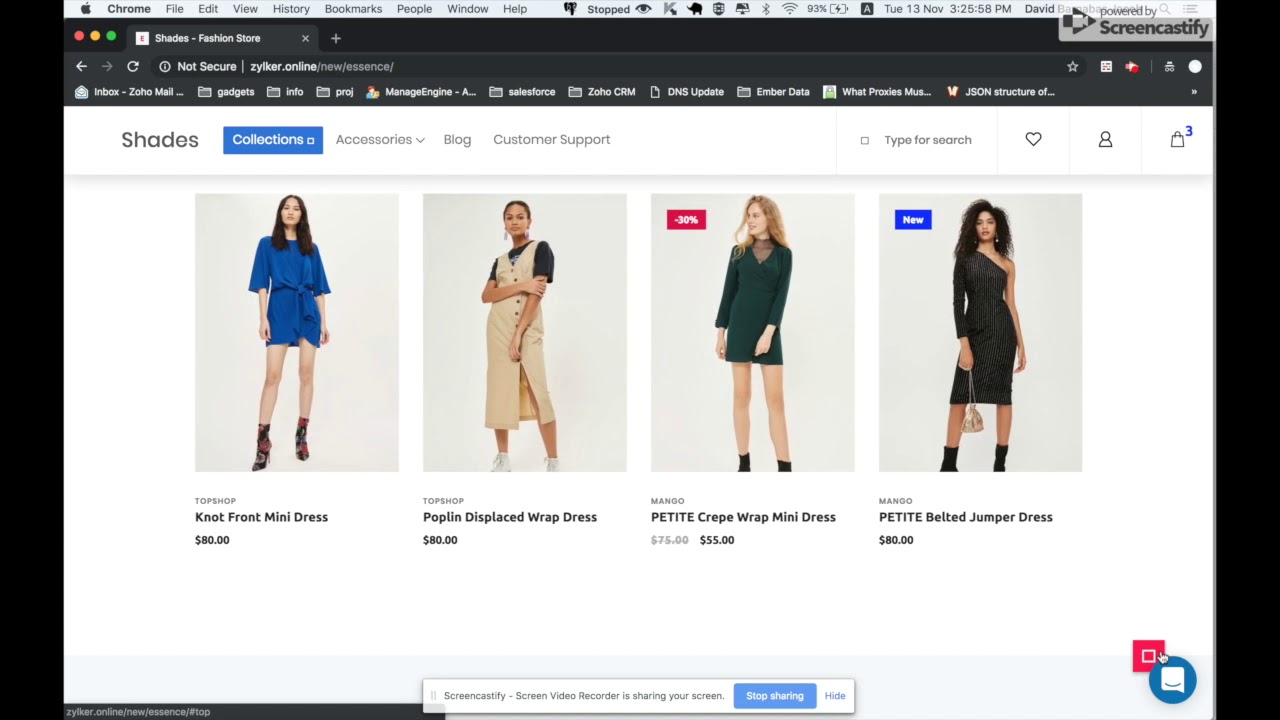The image size is (1280, 720).
Task: Click the Chrome profile avatar icon
Action: pos(1195,66)
